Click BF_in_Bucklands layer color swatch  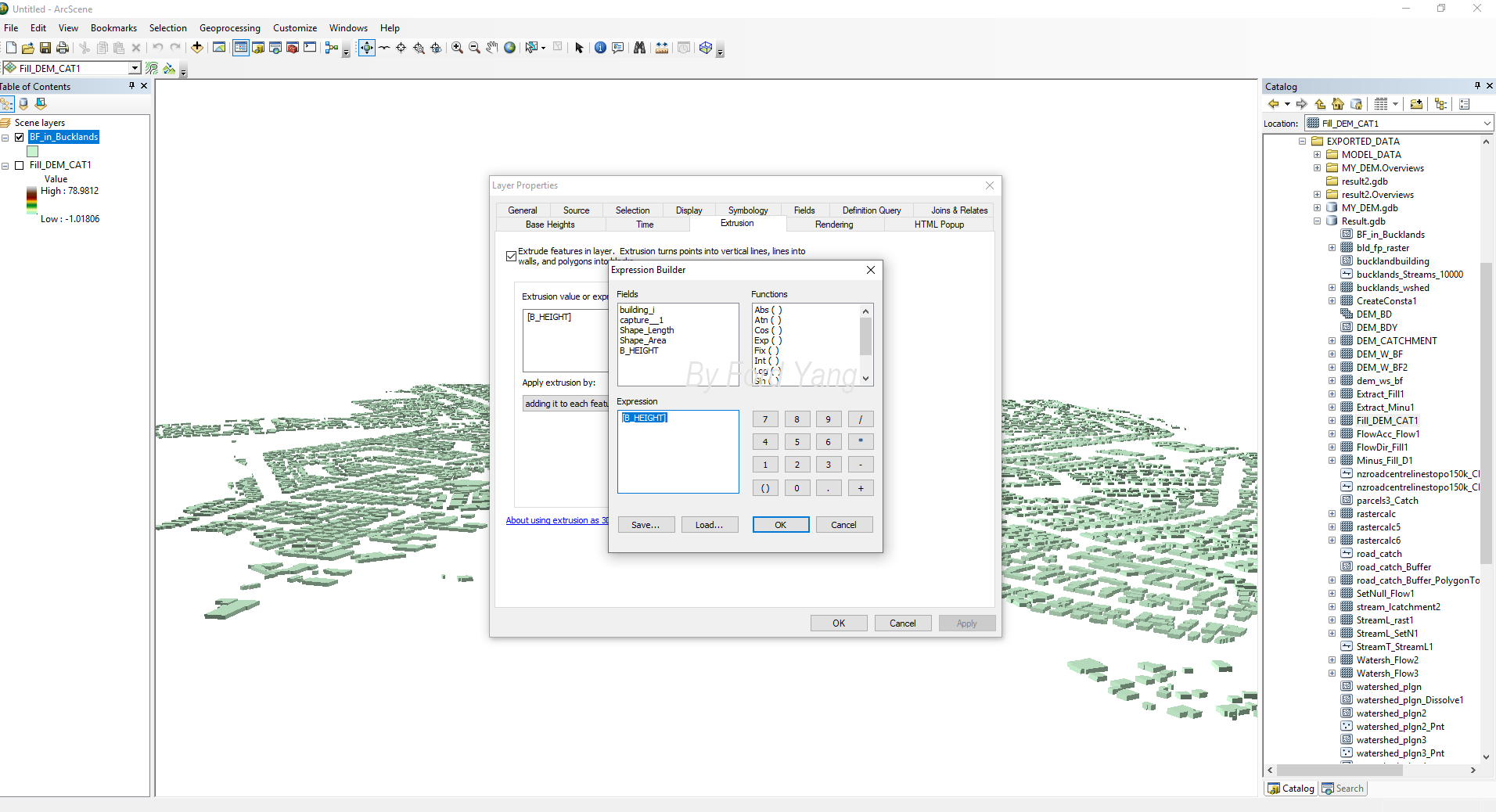(32, 152)
